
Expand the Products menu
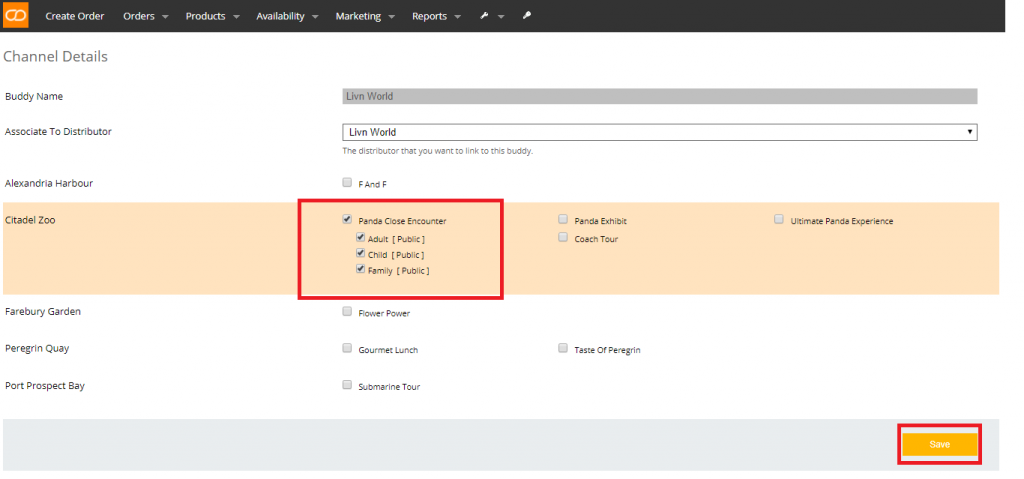(212, 16)
